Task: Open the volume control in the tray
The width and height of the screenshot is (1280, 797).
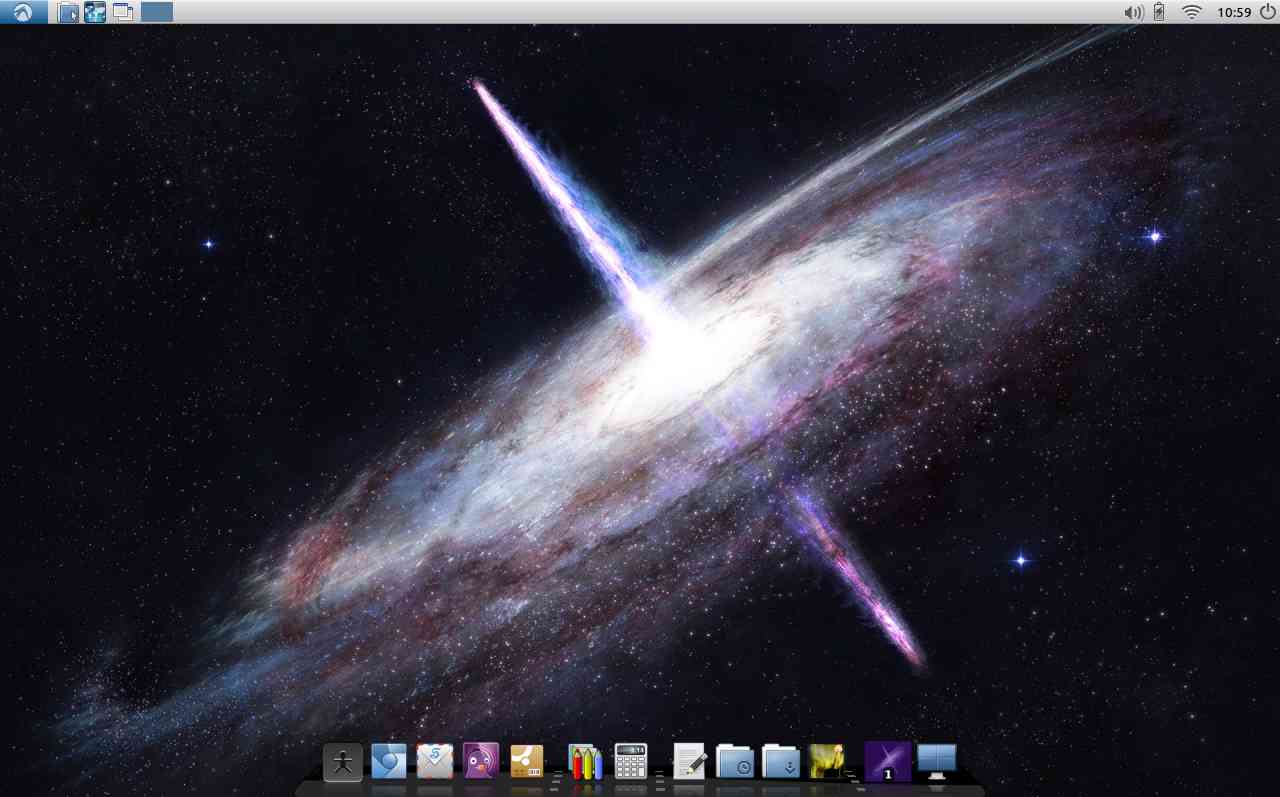Action: (x=1133, y=12)
